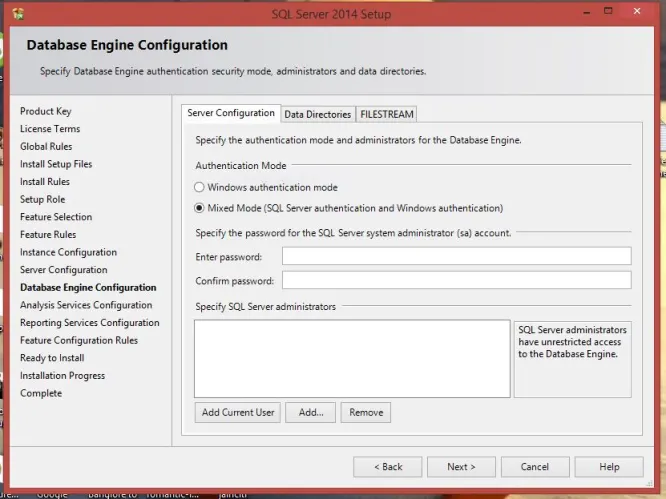666x499 pixels.
Task: Open the Help button
Action: click(x=608, y=466)
